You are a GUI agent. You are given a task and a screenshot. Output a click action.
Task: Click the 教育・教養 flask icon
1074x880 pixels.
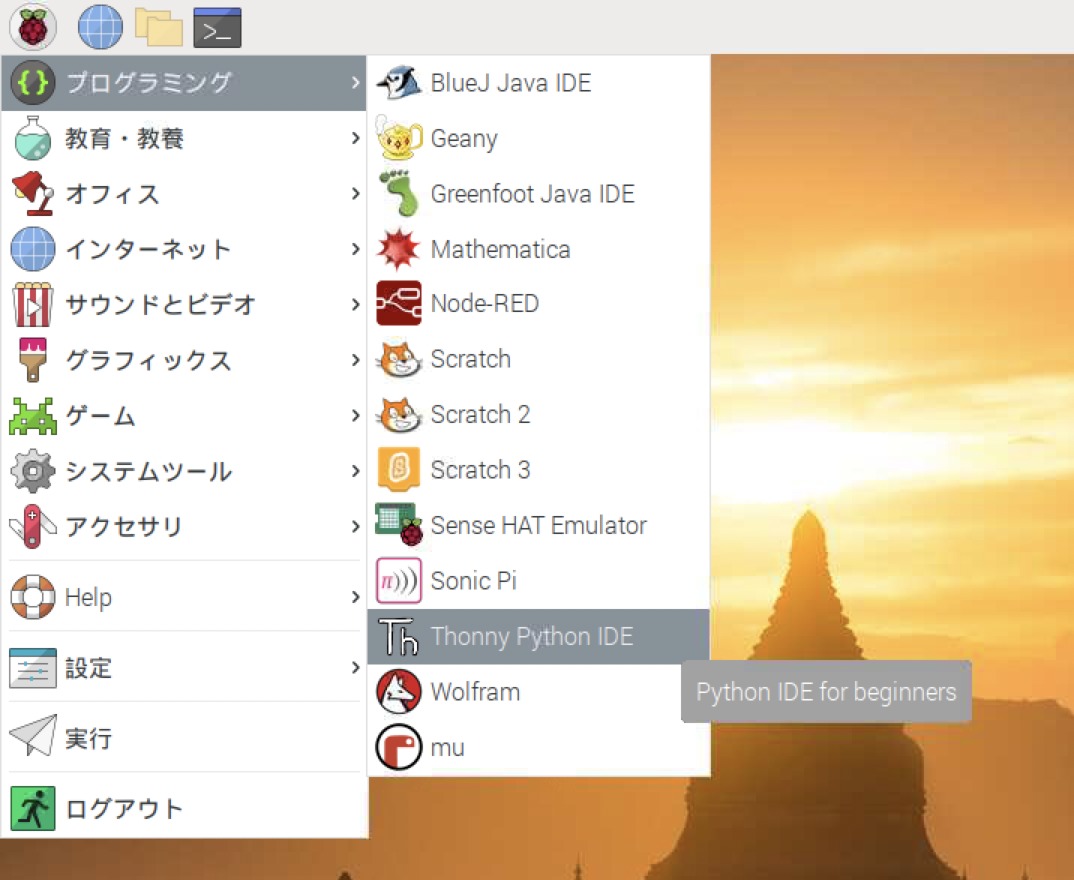click(x=32, y=138)
